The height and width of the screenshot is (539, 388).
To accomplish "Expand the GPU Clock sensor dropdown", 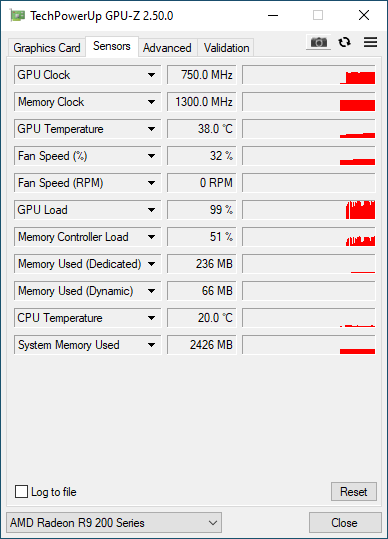I will point(151,75).
